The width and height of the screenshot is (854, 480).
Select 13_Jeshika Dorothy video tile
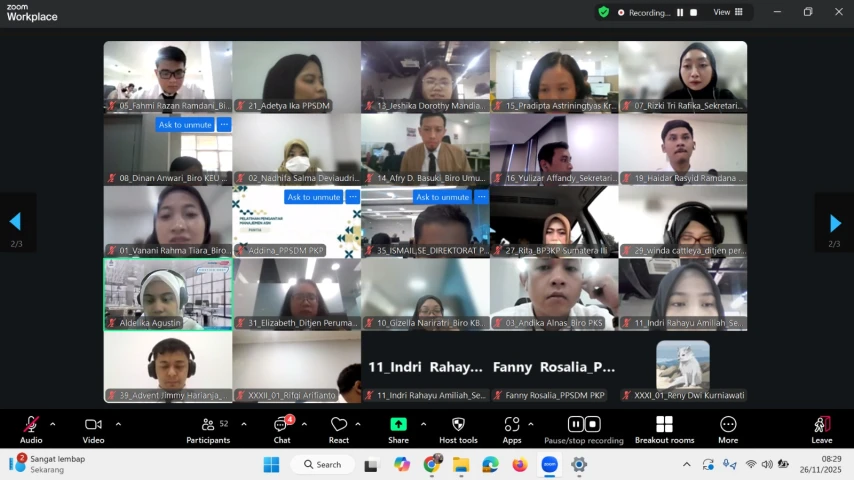tap(425, 77)
